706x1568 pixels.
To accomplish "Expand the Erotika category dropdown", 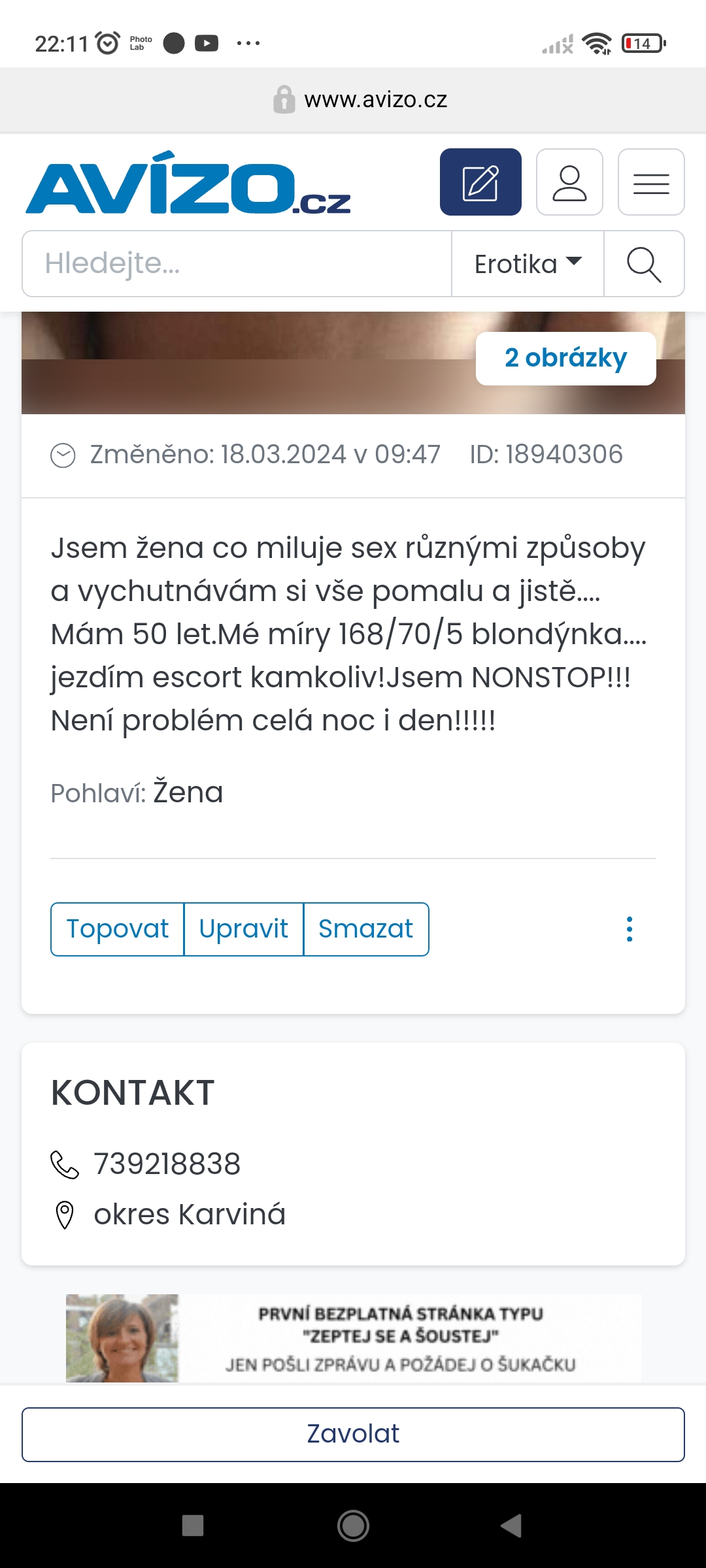I will click(528, 264).
